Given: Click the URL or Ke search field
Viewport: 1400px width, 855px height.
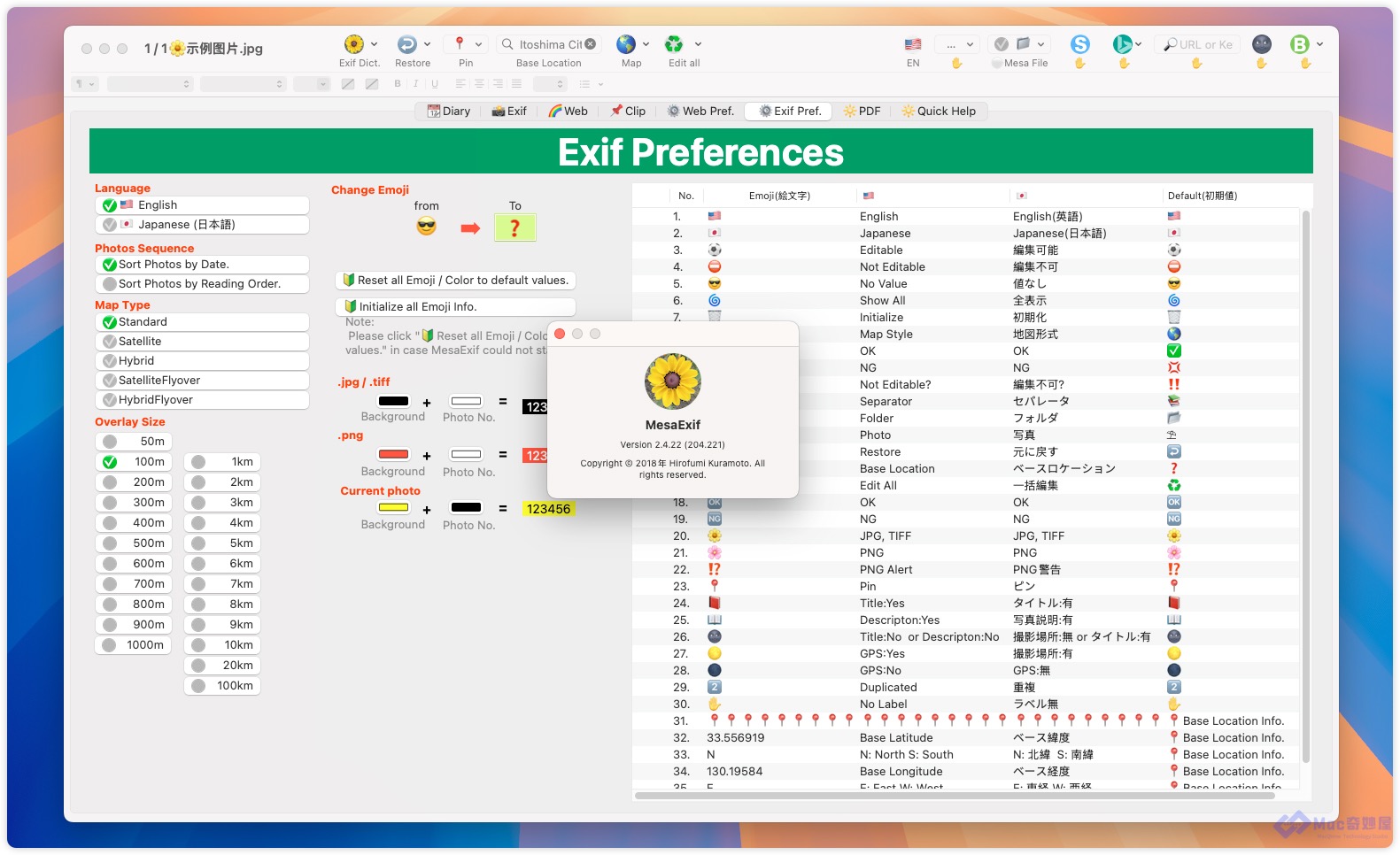Looking at the screenshot, I should click(x=1197, y=44).
